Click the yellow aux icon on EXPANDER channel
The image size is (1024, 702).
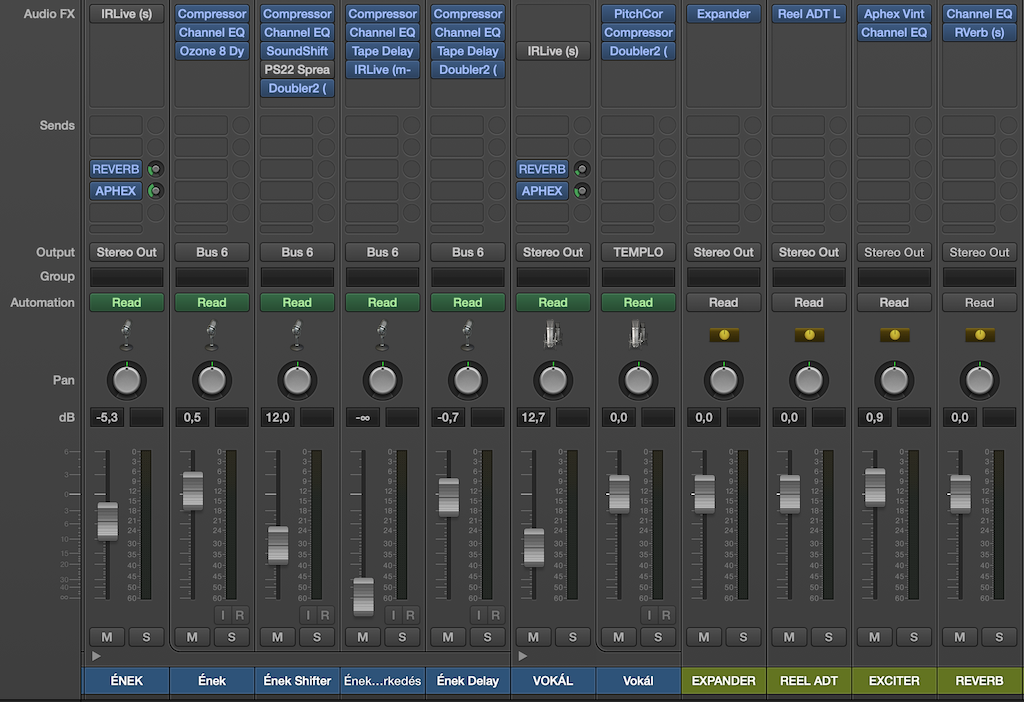[x=723, y=335]
